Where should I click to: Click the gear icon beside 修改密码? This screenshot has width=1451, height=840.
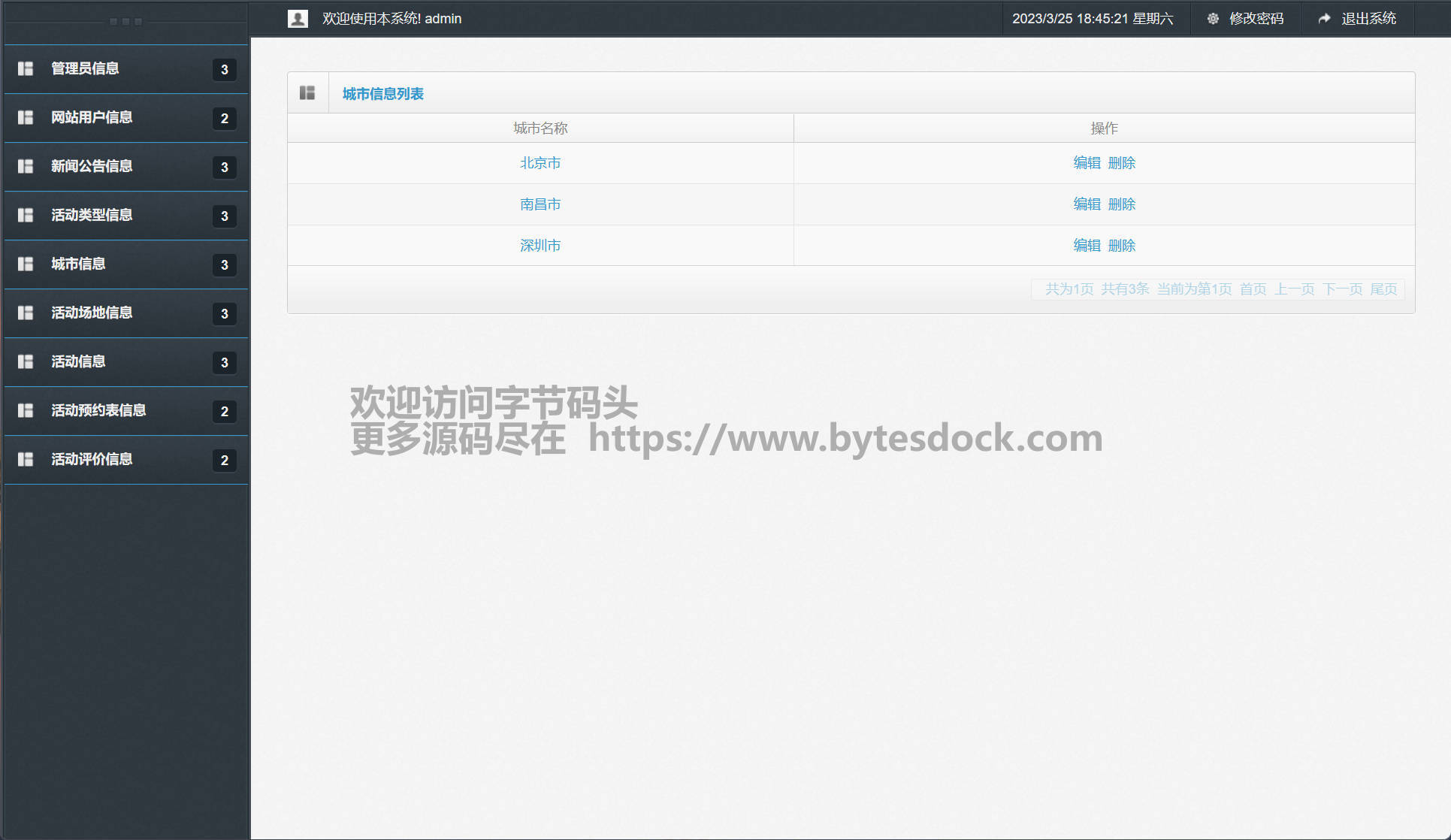coord(1213,19)
